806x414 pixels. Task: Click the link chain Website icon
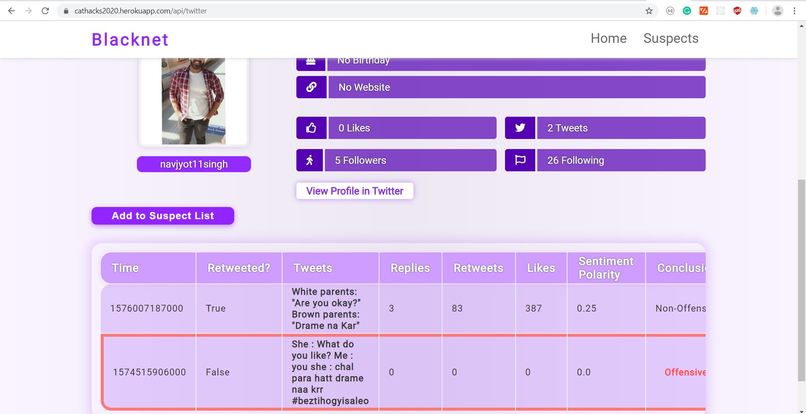(311, 87)
